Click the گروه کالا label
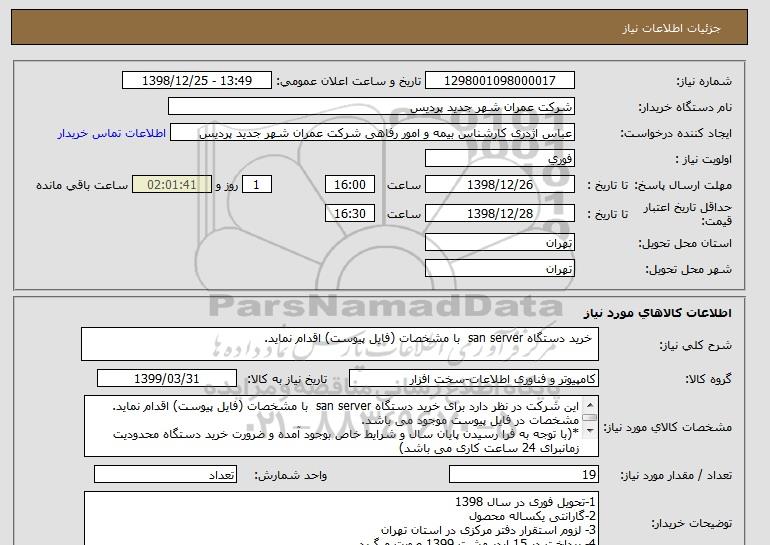Image resolution: width=770 pixels, height=545 pixels. pos(709,379)
